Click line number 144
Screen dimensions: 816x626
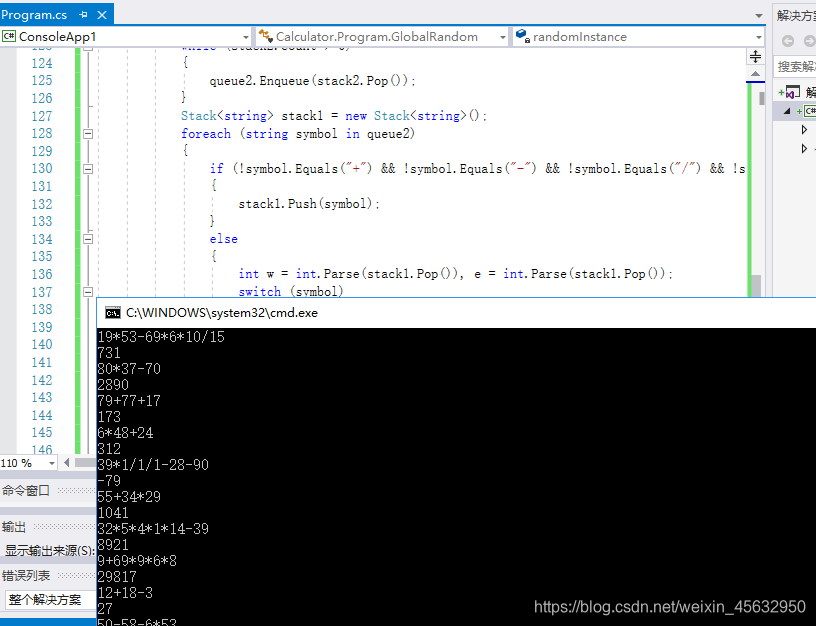(x=42, y=415)
